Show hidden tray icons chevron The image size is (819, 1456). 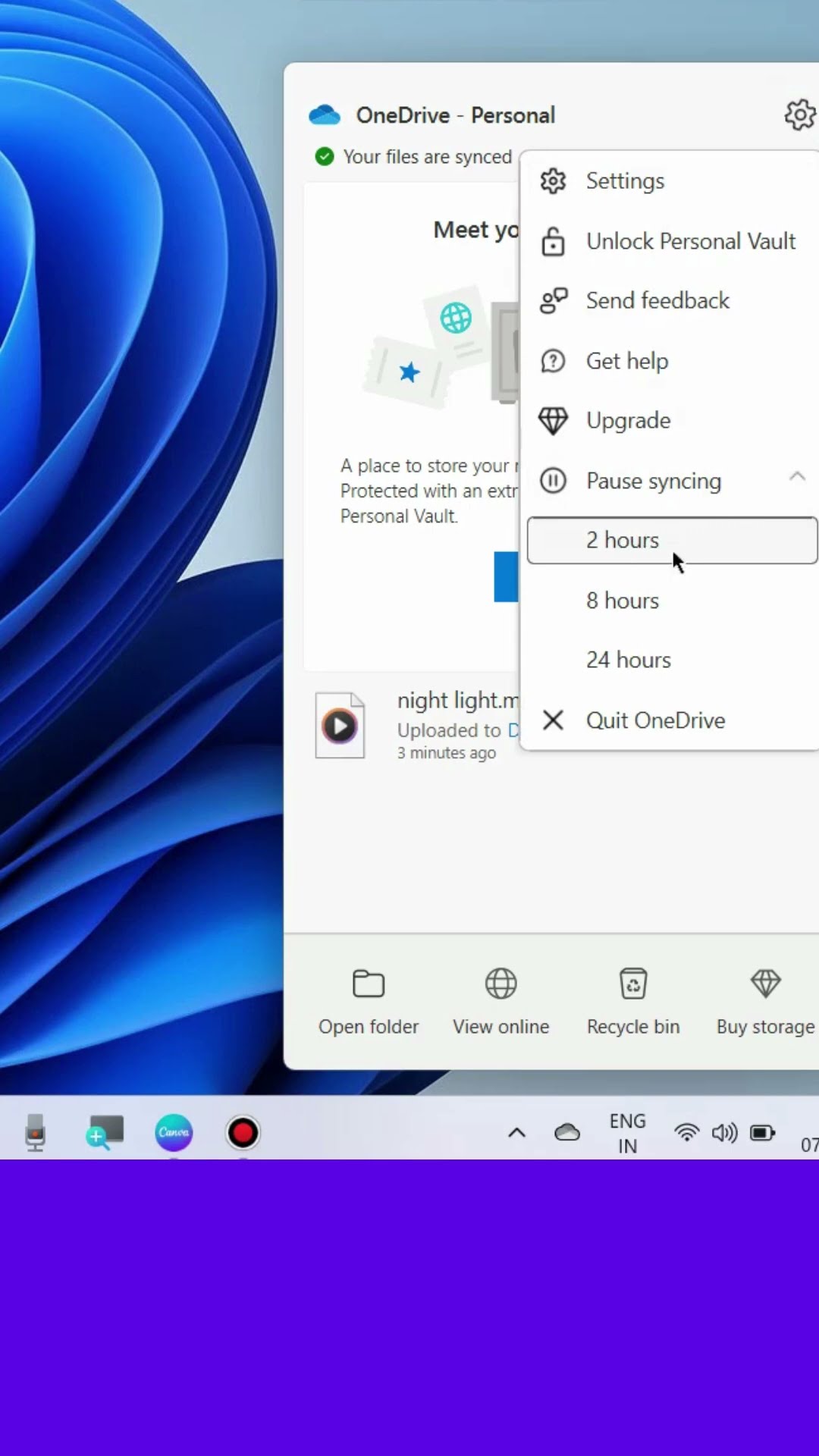tap(516, 1133)
